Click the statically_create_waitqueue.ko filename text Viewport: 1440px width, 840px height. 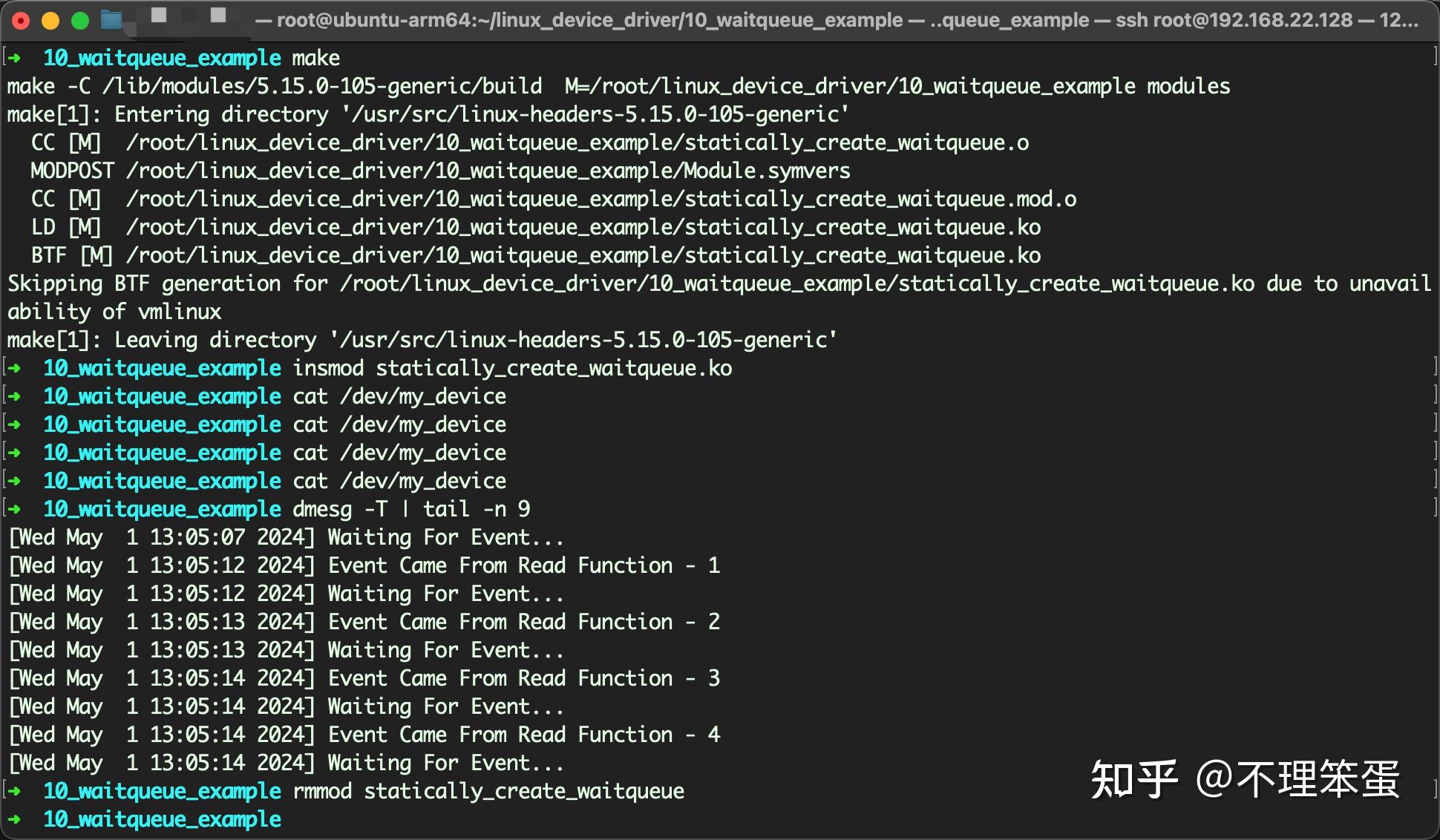point(554,367)
